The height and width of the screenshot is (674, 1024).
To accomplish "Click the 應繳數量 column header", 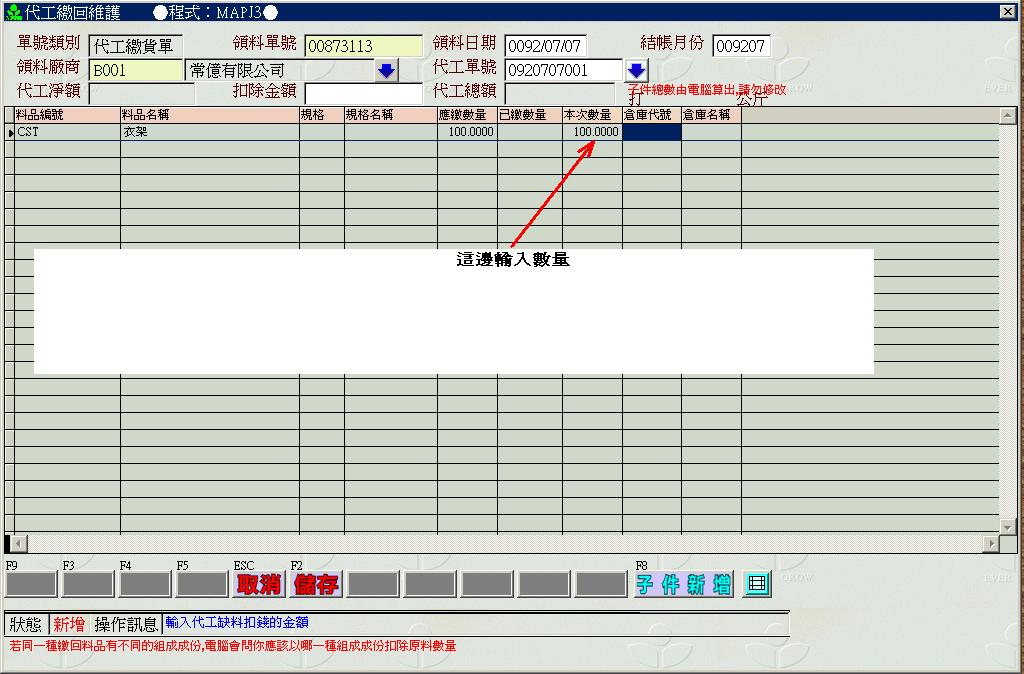I will point(466,115).
